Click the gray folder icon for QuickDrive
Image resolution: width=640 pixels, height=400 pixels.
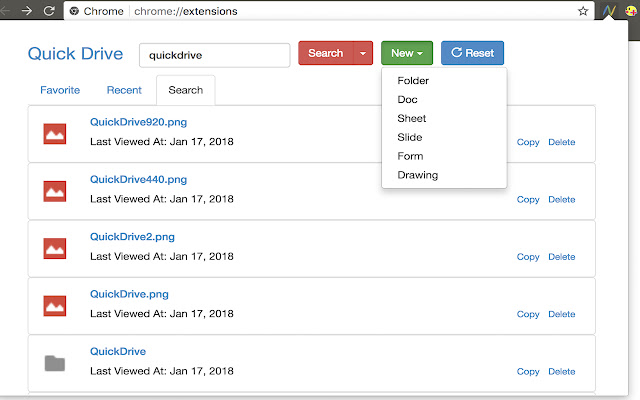tap(55, 363)
